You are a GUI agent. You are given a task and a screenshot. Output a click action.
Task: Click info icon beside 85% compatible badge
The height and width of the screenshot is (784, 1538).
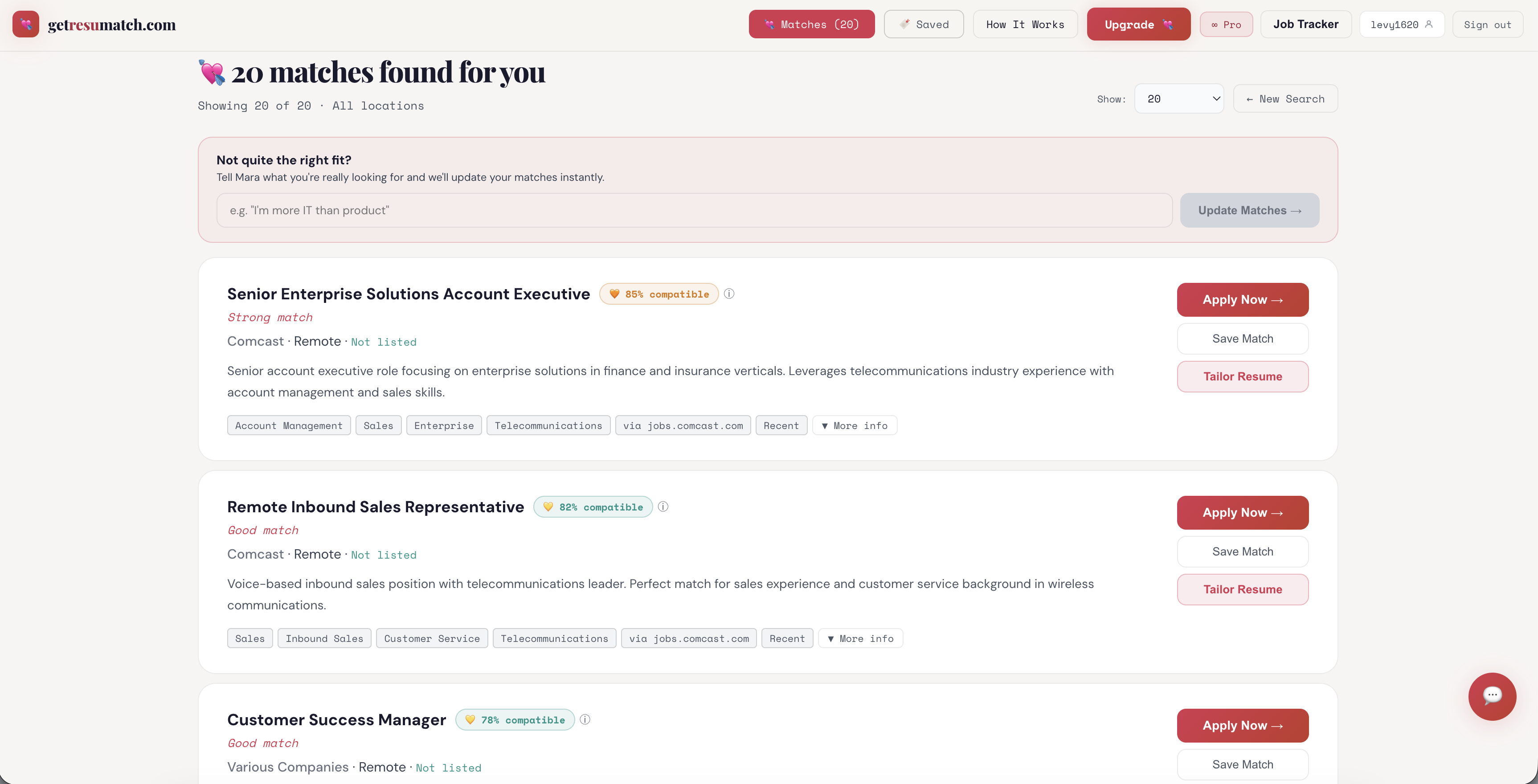coord(729,294)
